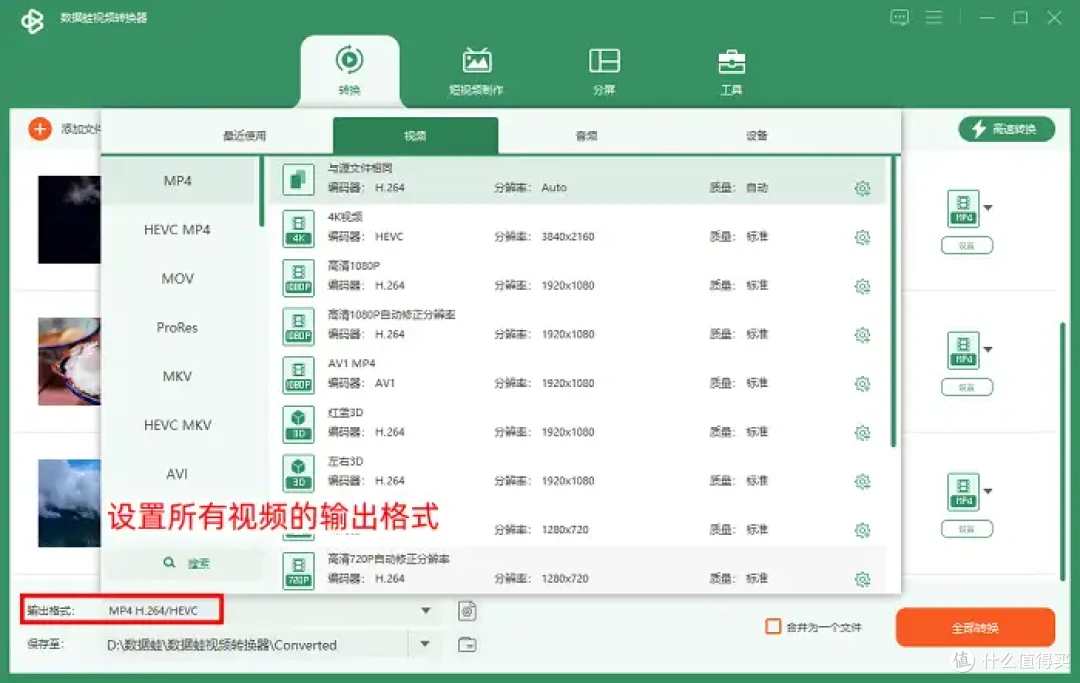The image size is (1080, 683).
Task: Choose the AV1 MP4 preset icon
Action: pos(298,375)
